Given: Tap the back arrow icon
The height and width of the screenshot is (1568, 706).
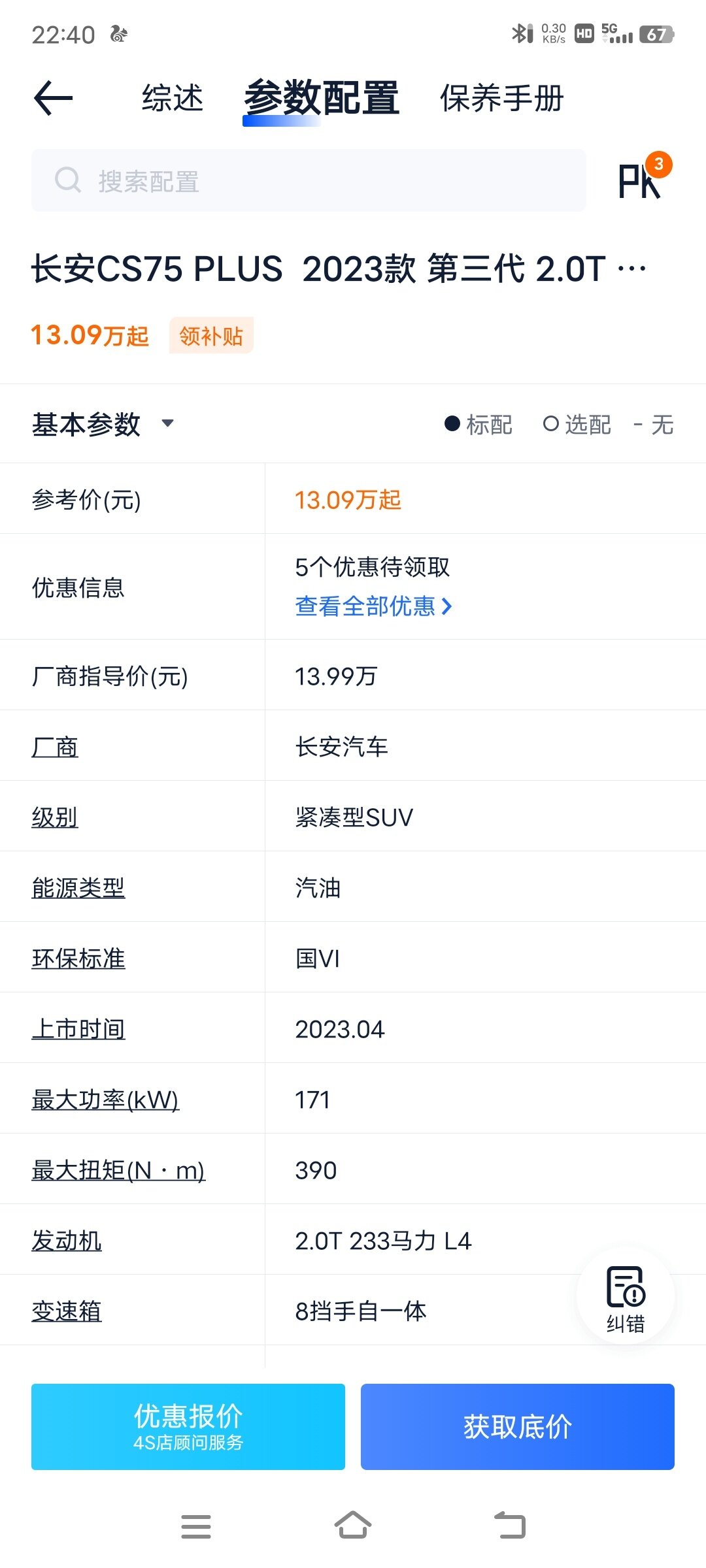Looking at the screenshot, I should point(53,98).
